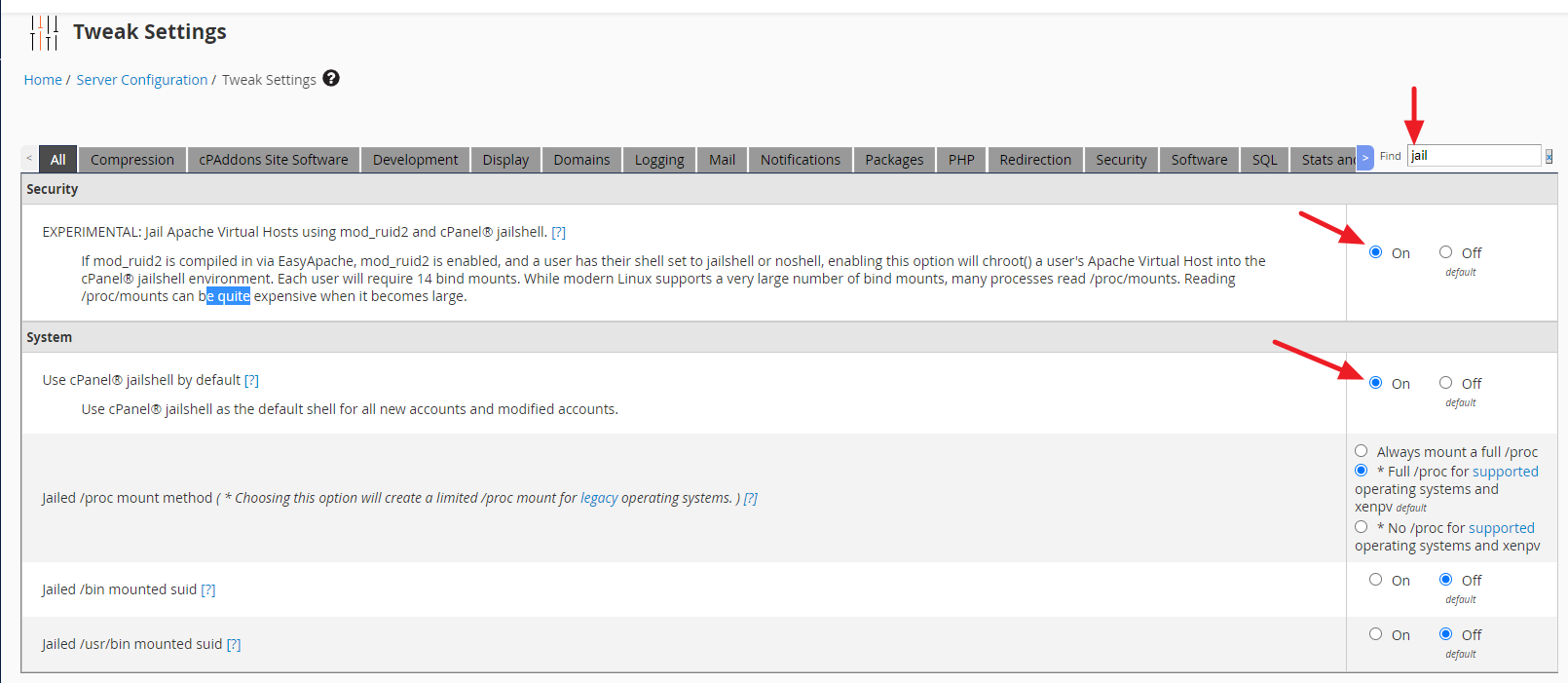This screenshot has width=1568, height=683.
Task: Open help [?] for Jailed /usr/bin mounted suid
Action: [234, 644]
